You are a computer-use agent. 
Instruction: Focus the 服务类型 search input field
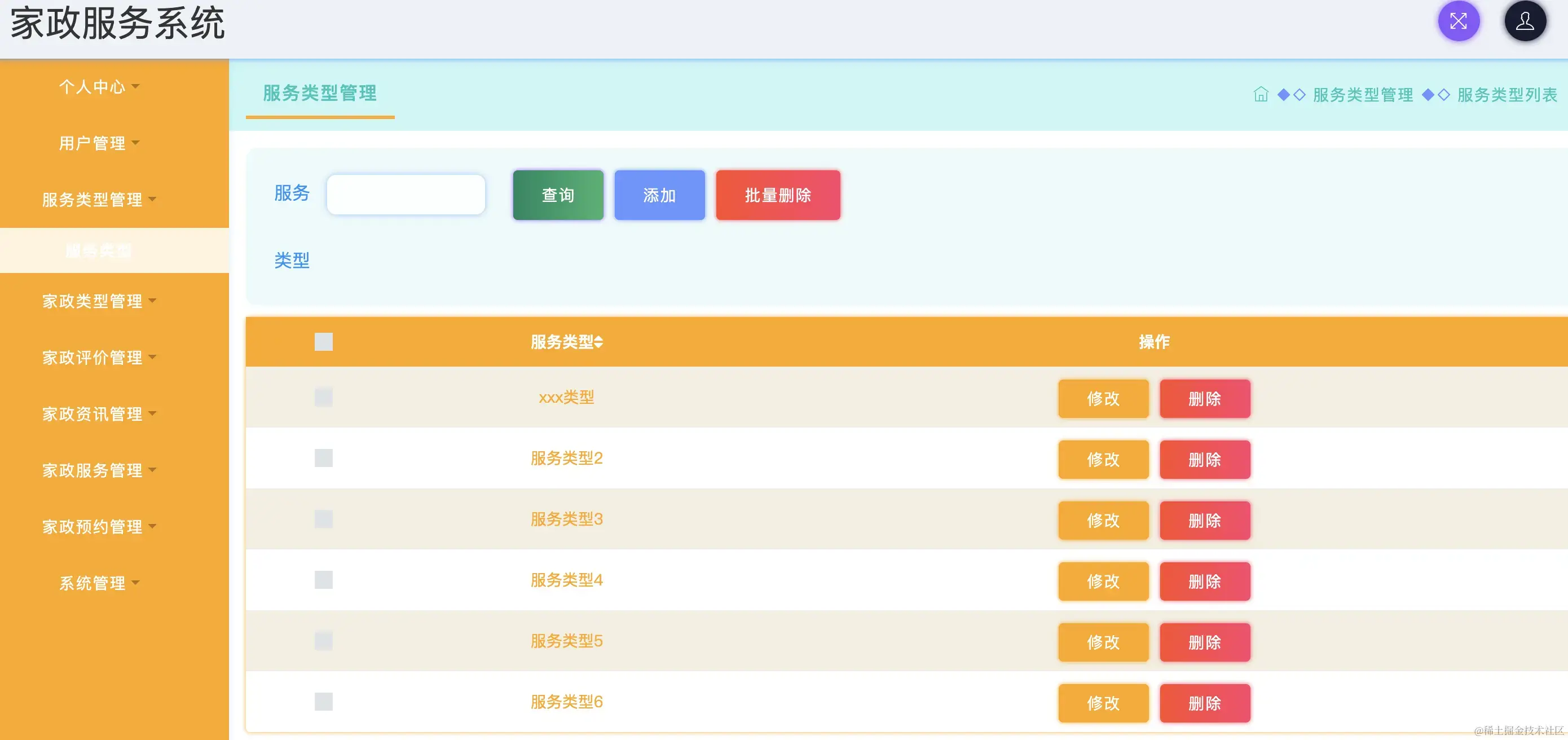point(406,195)
